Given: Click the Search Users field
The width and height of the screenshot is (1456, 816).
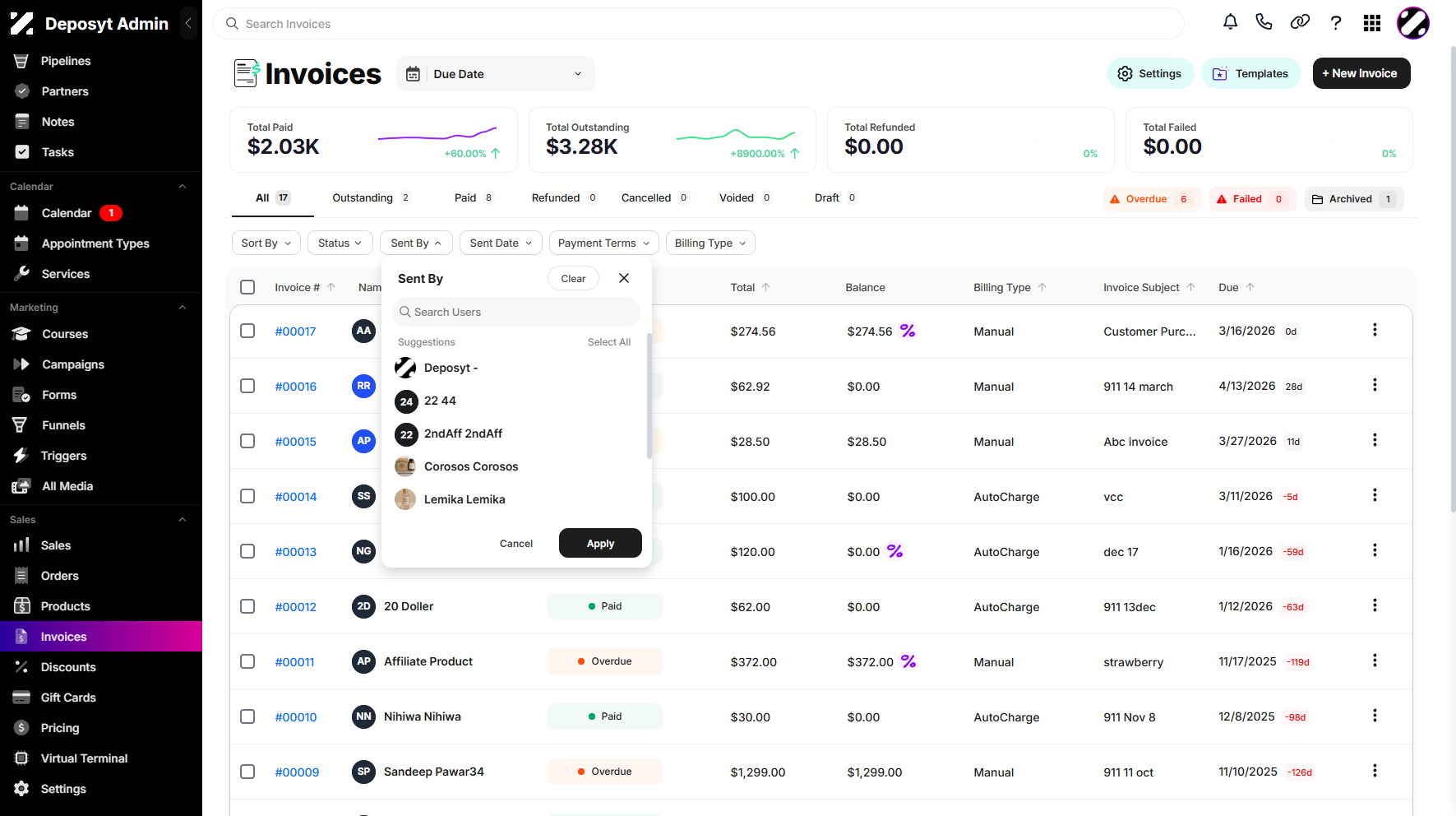Looking at the screenshot, I should (x=517, y=312).
